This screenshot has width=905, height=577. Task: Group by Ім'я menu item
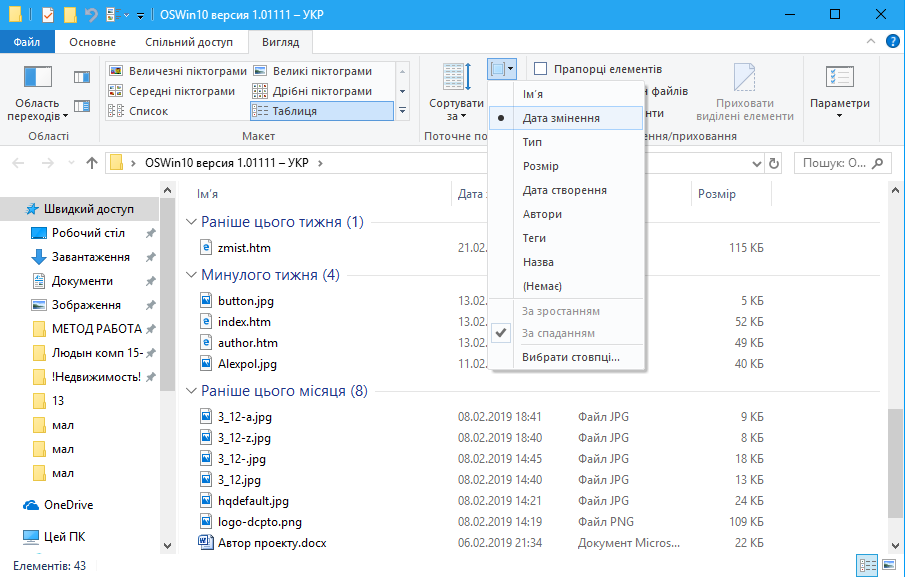566,94
